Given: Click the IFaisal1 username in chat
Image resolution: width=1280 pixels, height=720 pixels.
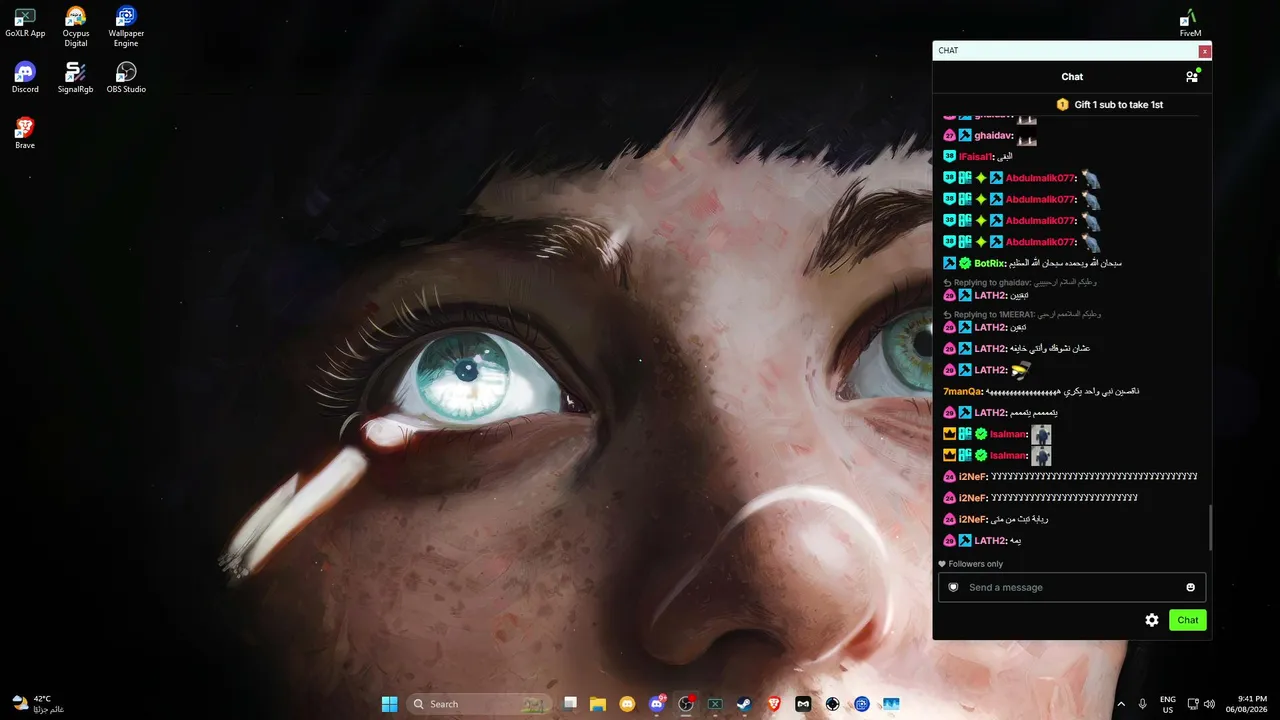Looking at the screenshot, I should coord(975,156).
